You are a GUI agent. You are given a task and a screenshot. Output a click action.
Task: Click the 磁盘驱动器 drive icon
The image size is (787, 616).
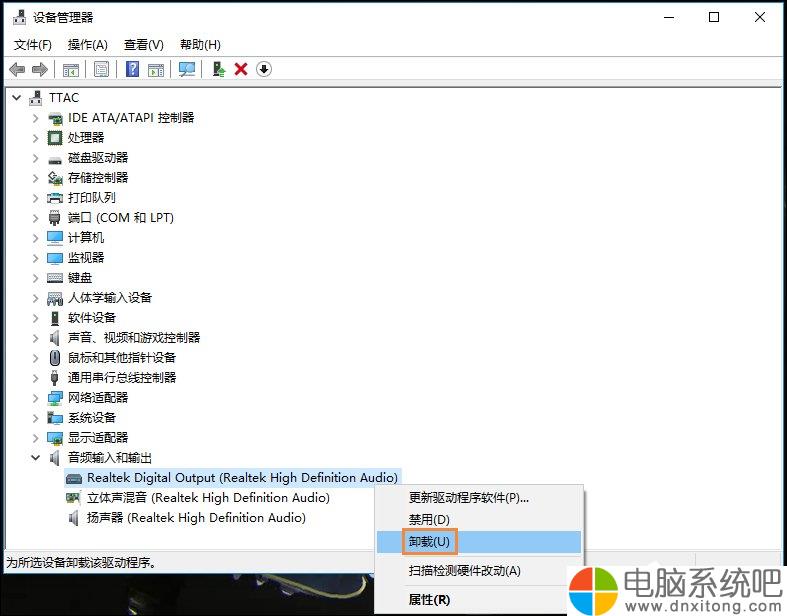(x=55, y=160)
